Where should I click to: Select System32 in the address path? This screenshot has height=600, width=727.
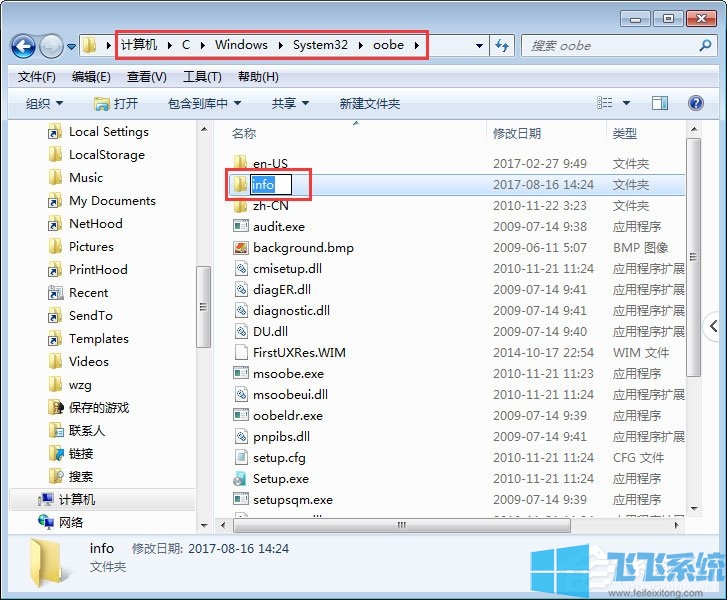pos(320,45)
